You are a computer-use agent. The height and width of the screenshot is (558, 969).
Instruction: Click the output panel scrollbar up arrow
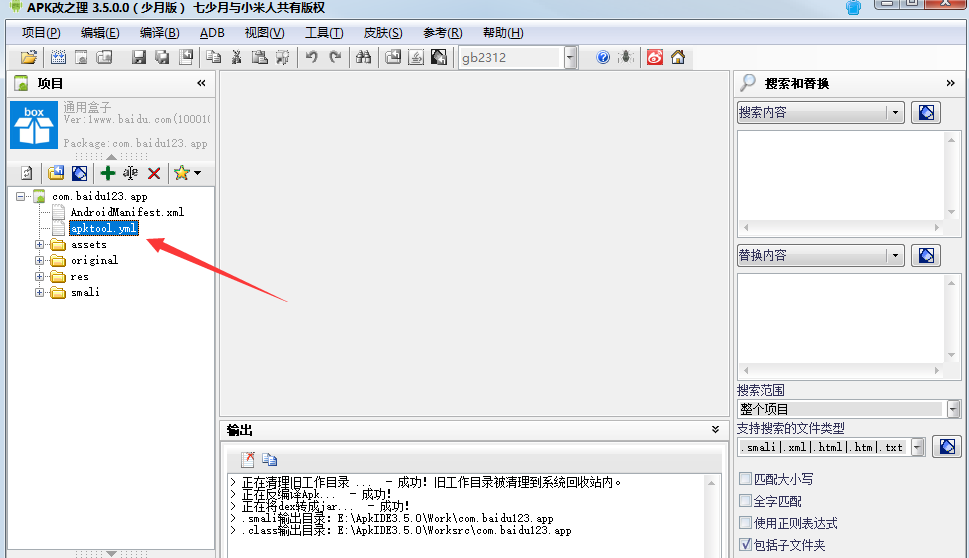(x=711, y=483)
